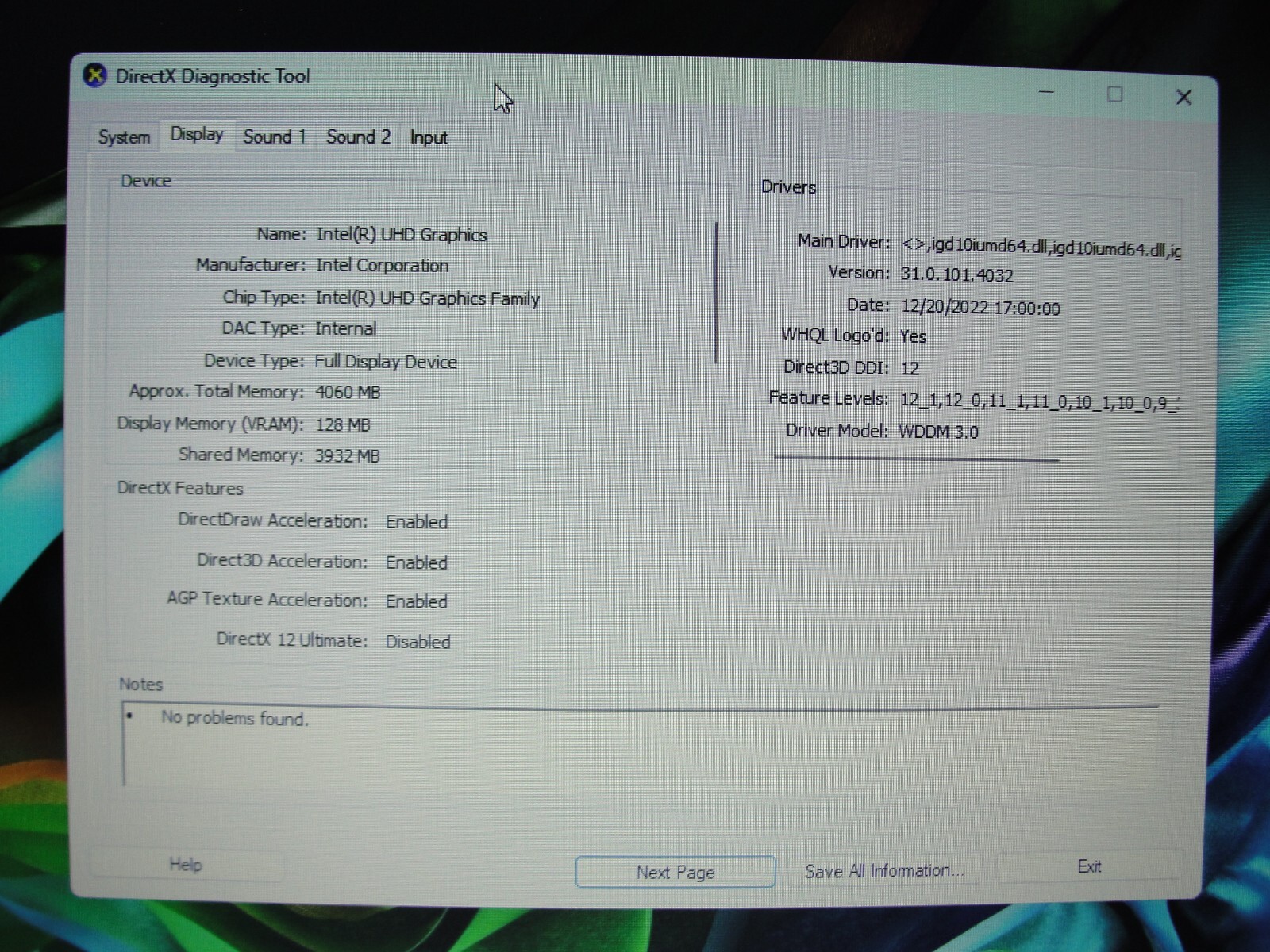Click the Next Page button
Image resolution: width=1270 pixels, height=952 pixels.
(x=675, y=872)
